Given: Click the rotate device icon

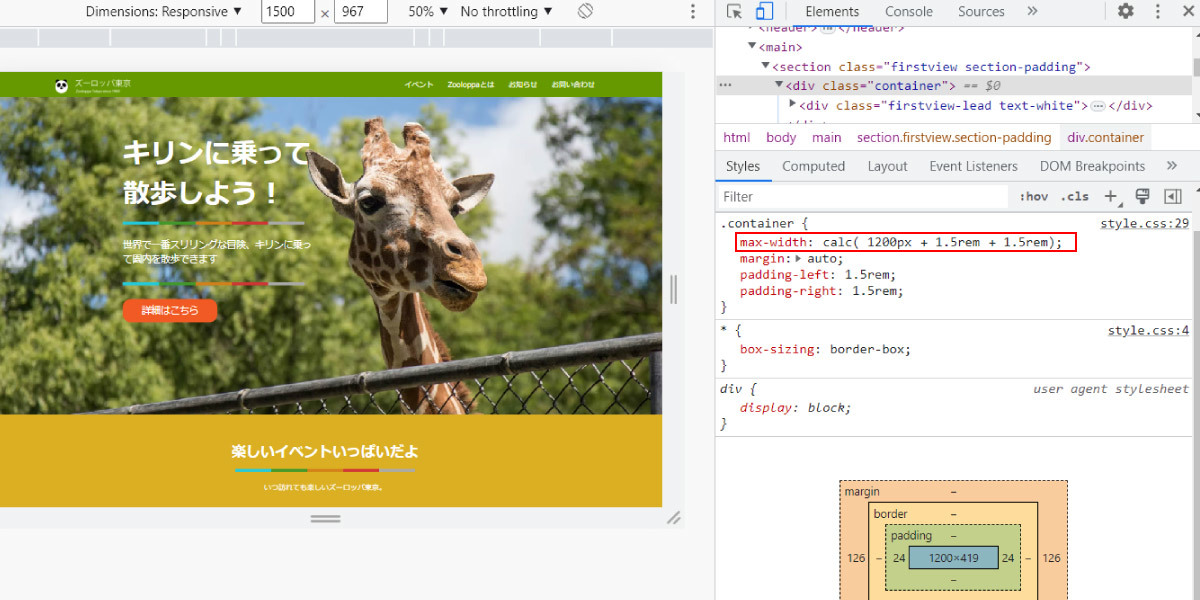Looking at the screenshot, I should [586, 12].
